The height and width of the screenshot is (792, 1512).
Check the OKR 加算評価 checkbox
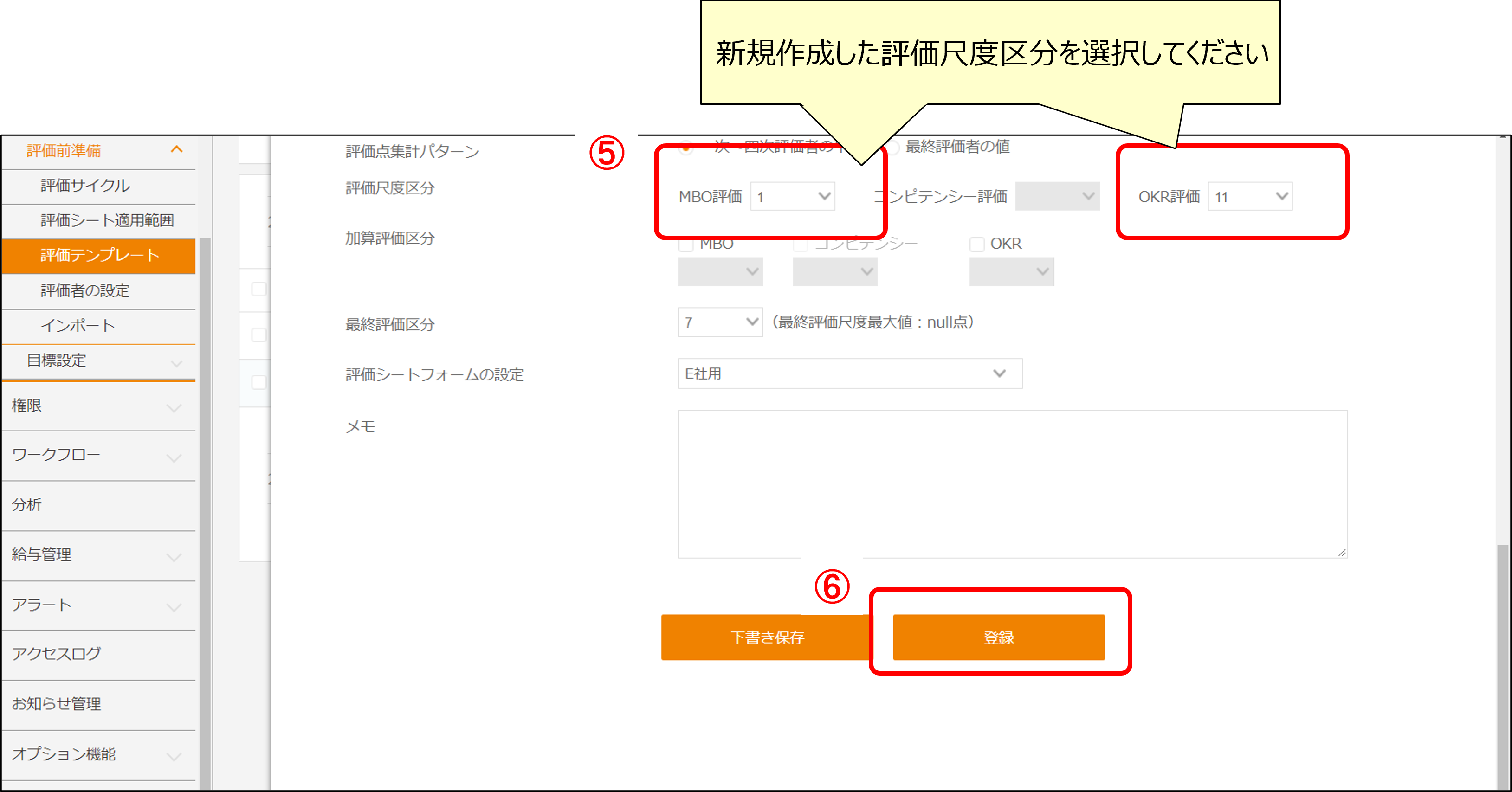(x=977, y=244)
